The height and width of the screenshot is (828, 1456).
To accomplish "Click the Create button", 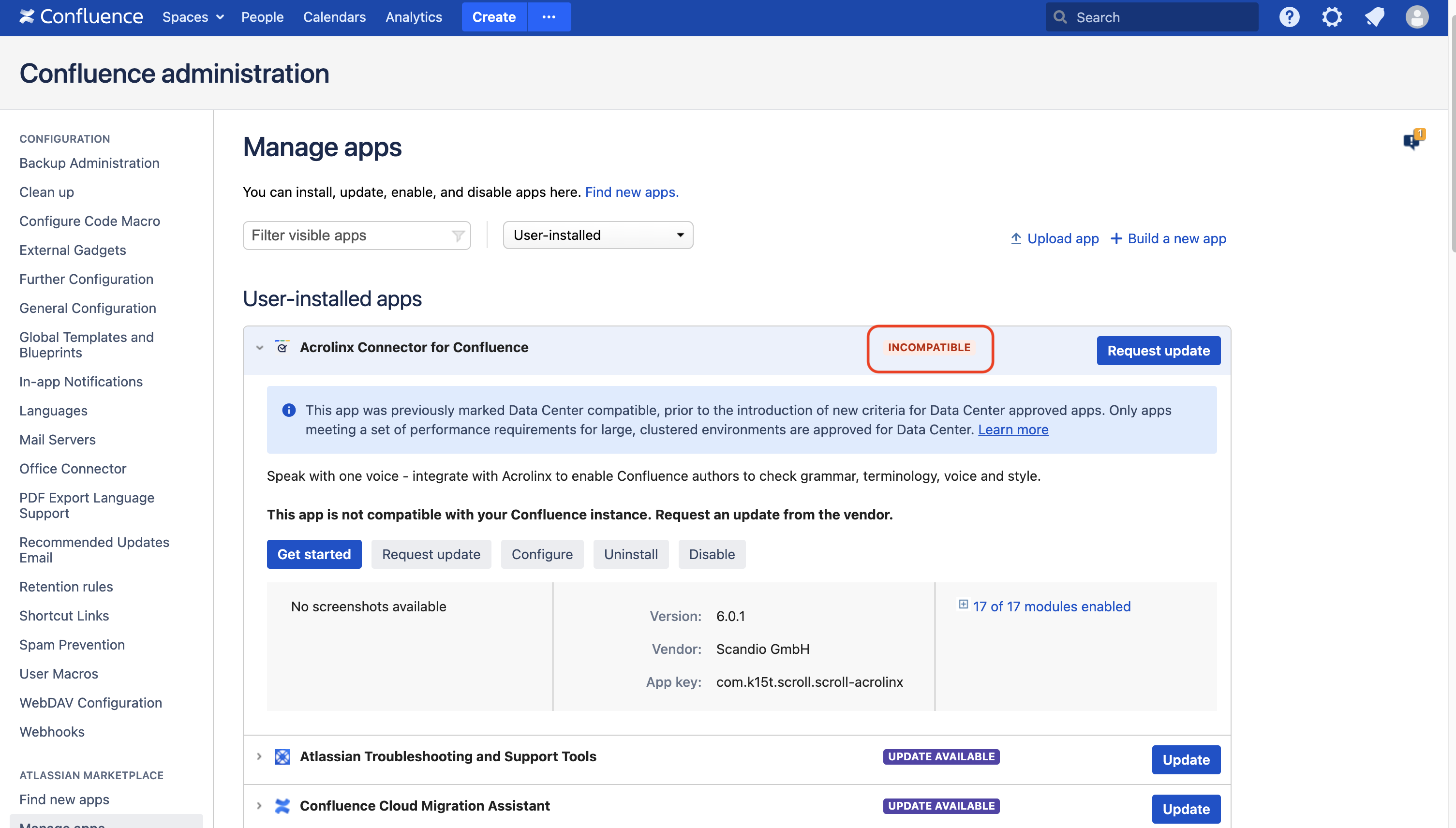I will (x=494, y=17).
